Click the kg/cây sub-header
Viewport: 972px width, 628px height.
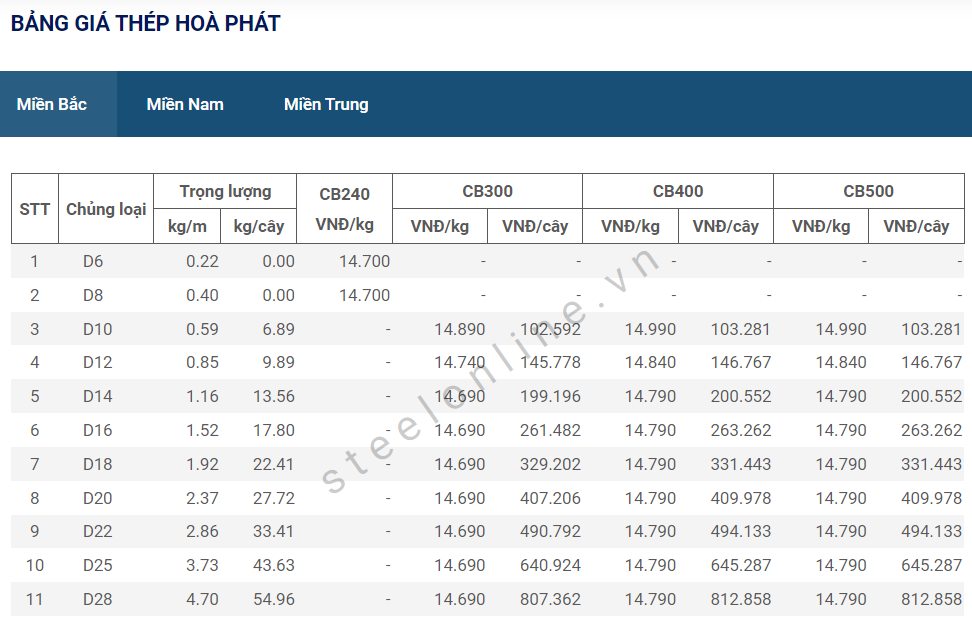click(x=258, y=226)
